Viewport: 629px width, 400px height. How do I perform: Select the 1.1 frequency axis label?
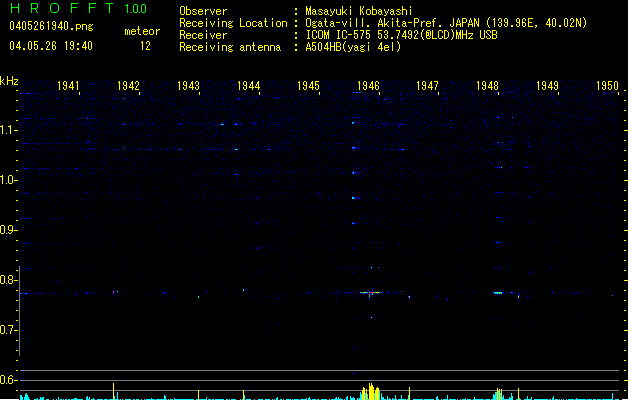click(9, 130)
